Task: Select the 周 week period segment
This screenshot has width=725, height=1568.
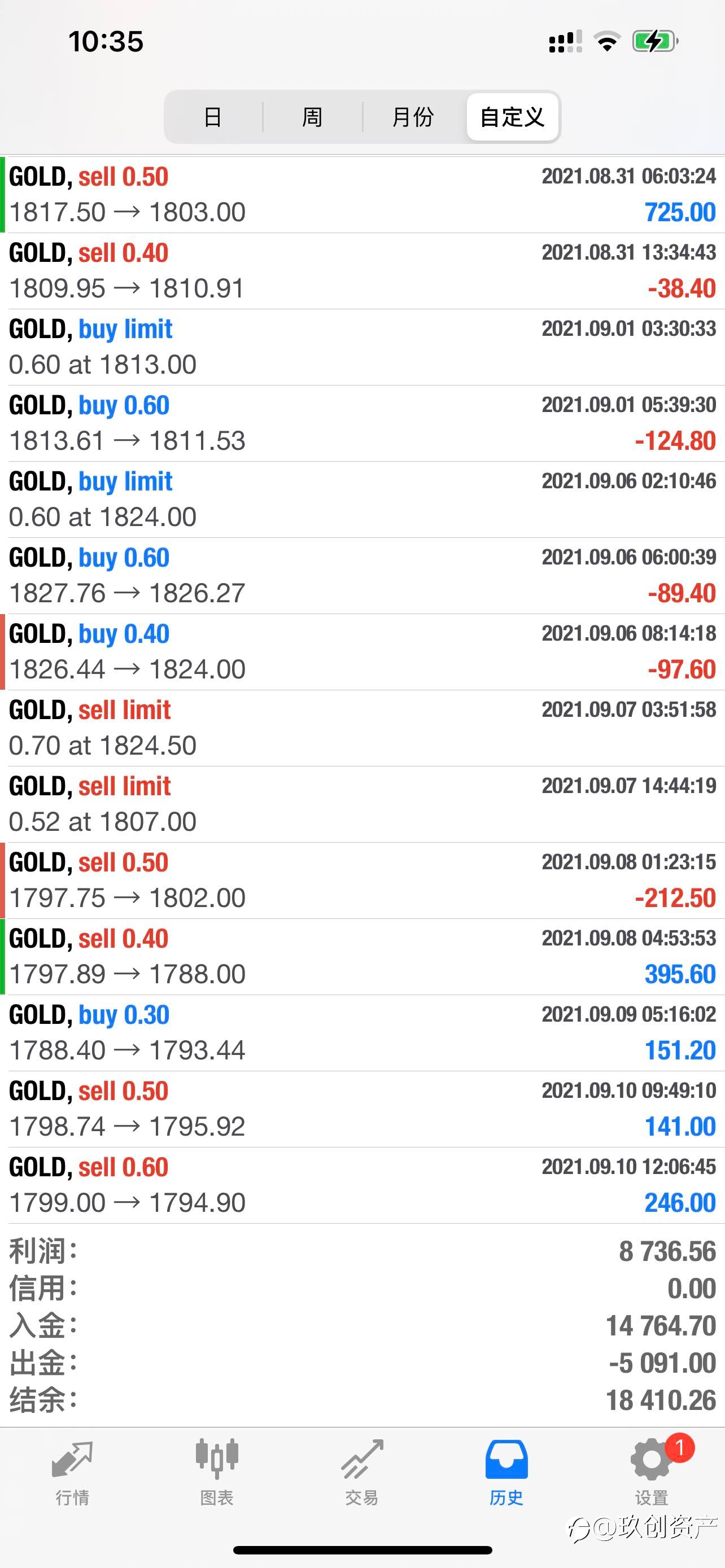Action: coord(312,117)
